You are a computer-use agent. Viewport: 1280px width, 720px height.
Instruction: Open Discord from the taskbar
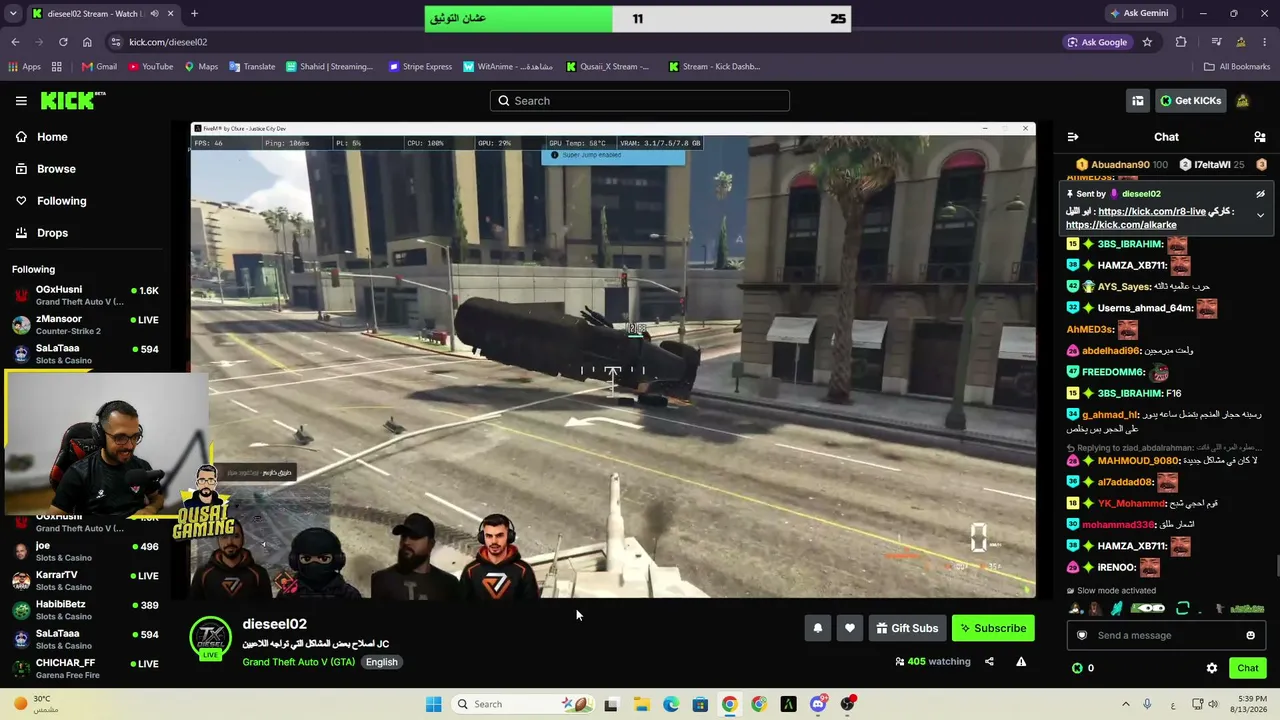(818, 704)
